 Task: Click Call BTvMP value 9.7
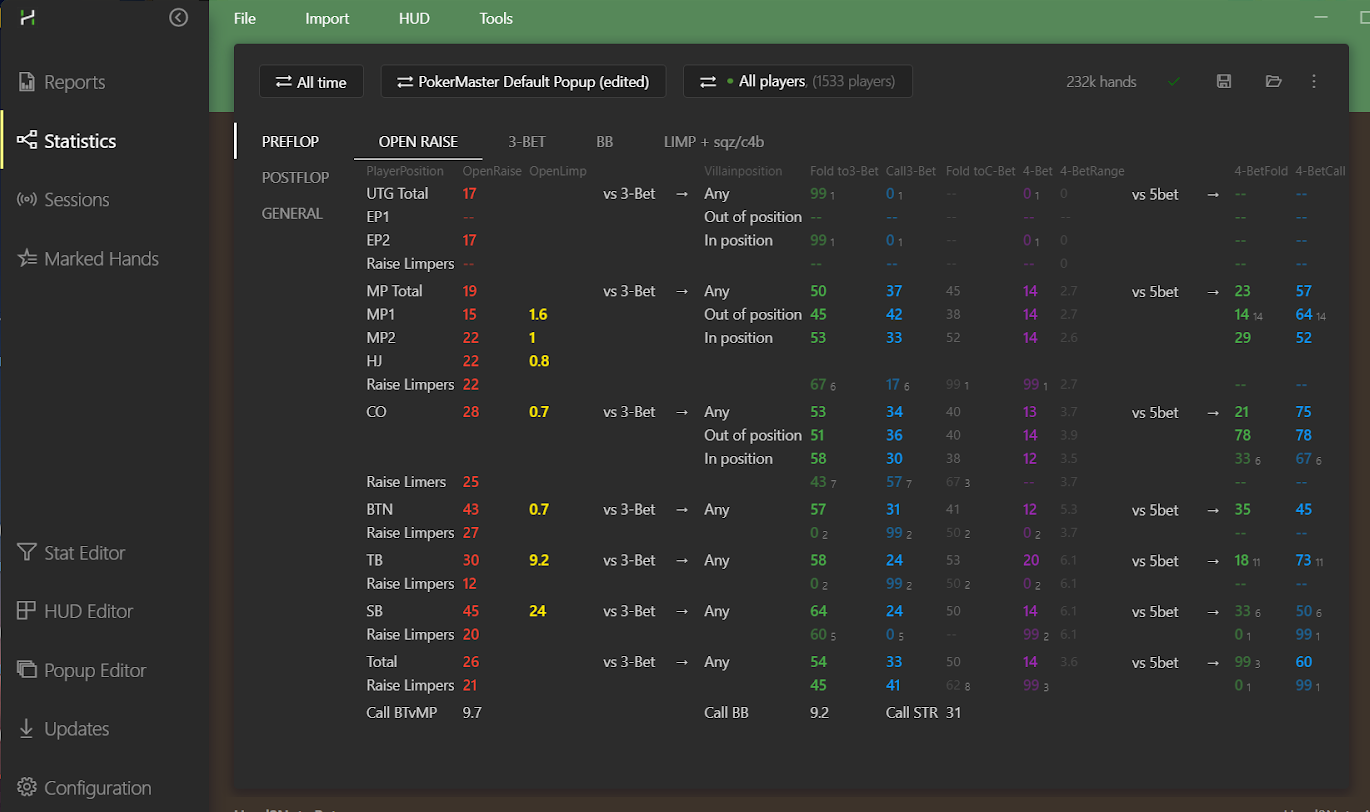click(472, 714)
